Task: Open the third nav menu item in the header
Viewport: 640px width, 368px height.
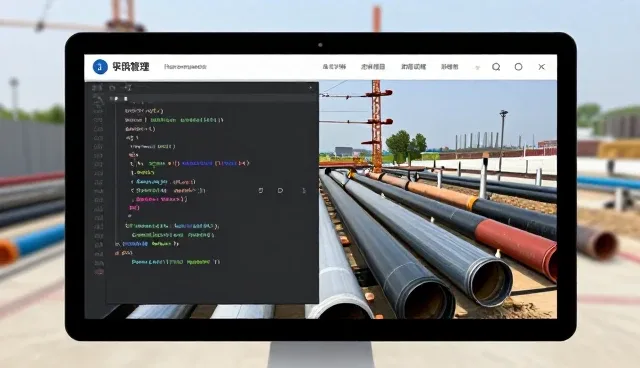Action: 413,67
